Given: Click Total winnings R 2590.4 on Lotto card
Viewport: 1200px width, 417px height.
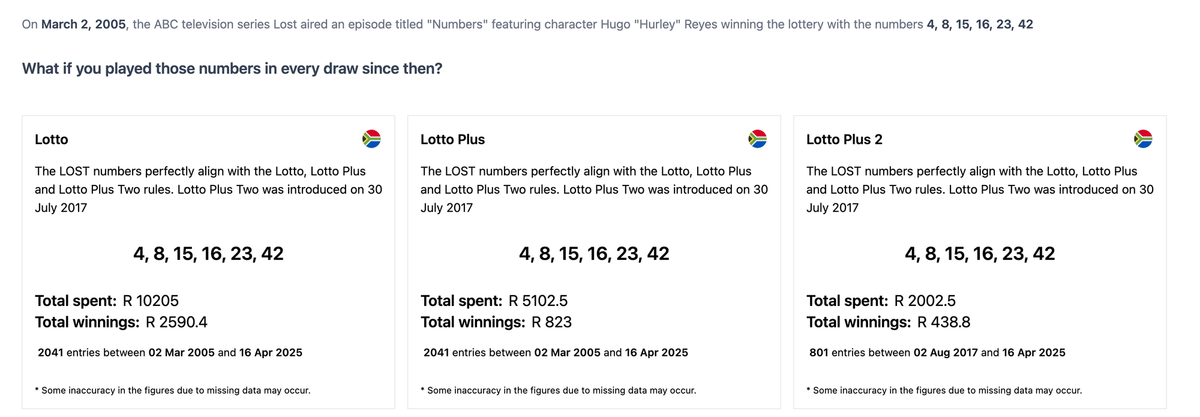Looking at the screenshot, I should (x=121, y=322).
